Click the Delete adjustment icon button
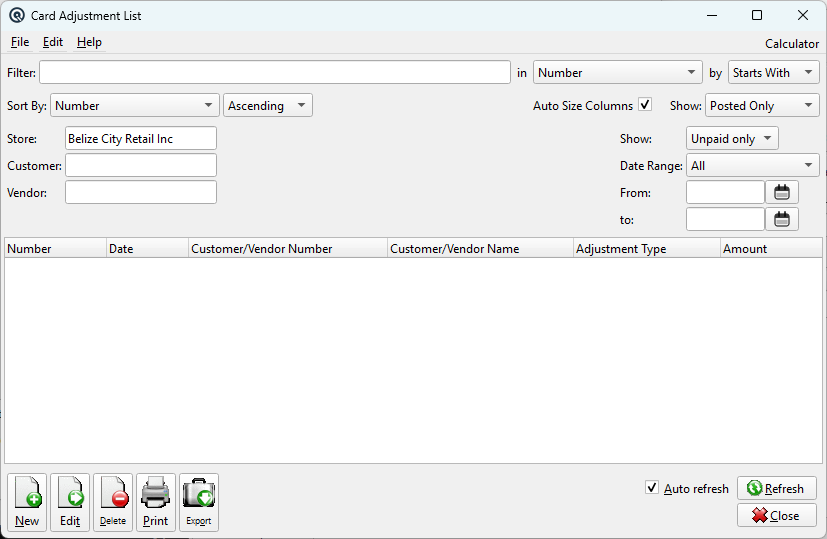This screenshot has width=827, height=539. (x=113, y=502)
